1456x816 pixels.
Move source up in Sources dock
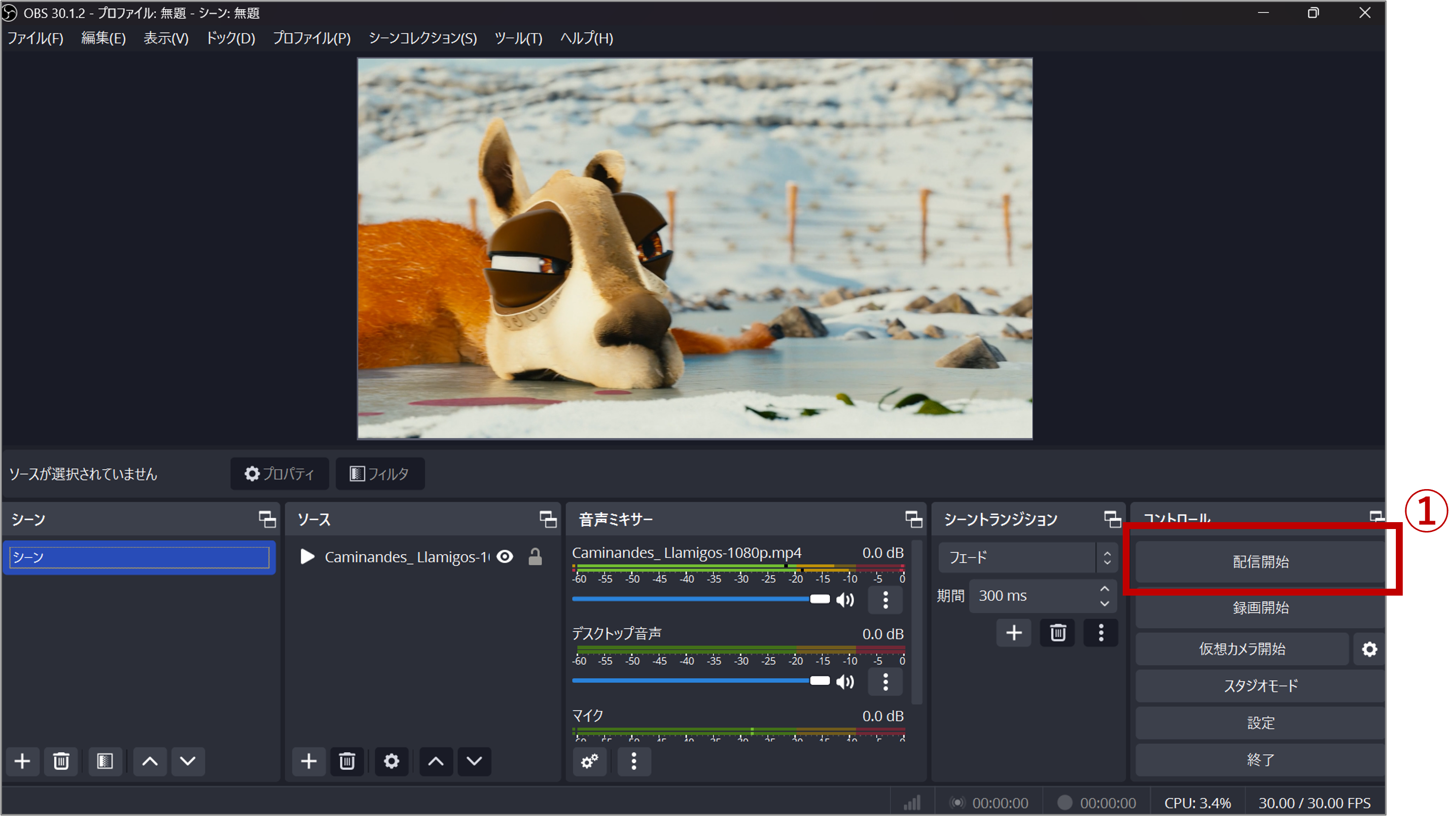[436, 761]
